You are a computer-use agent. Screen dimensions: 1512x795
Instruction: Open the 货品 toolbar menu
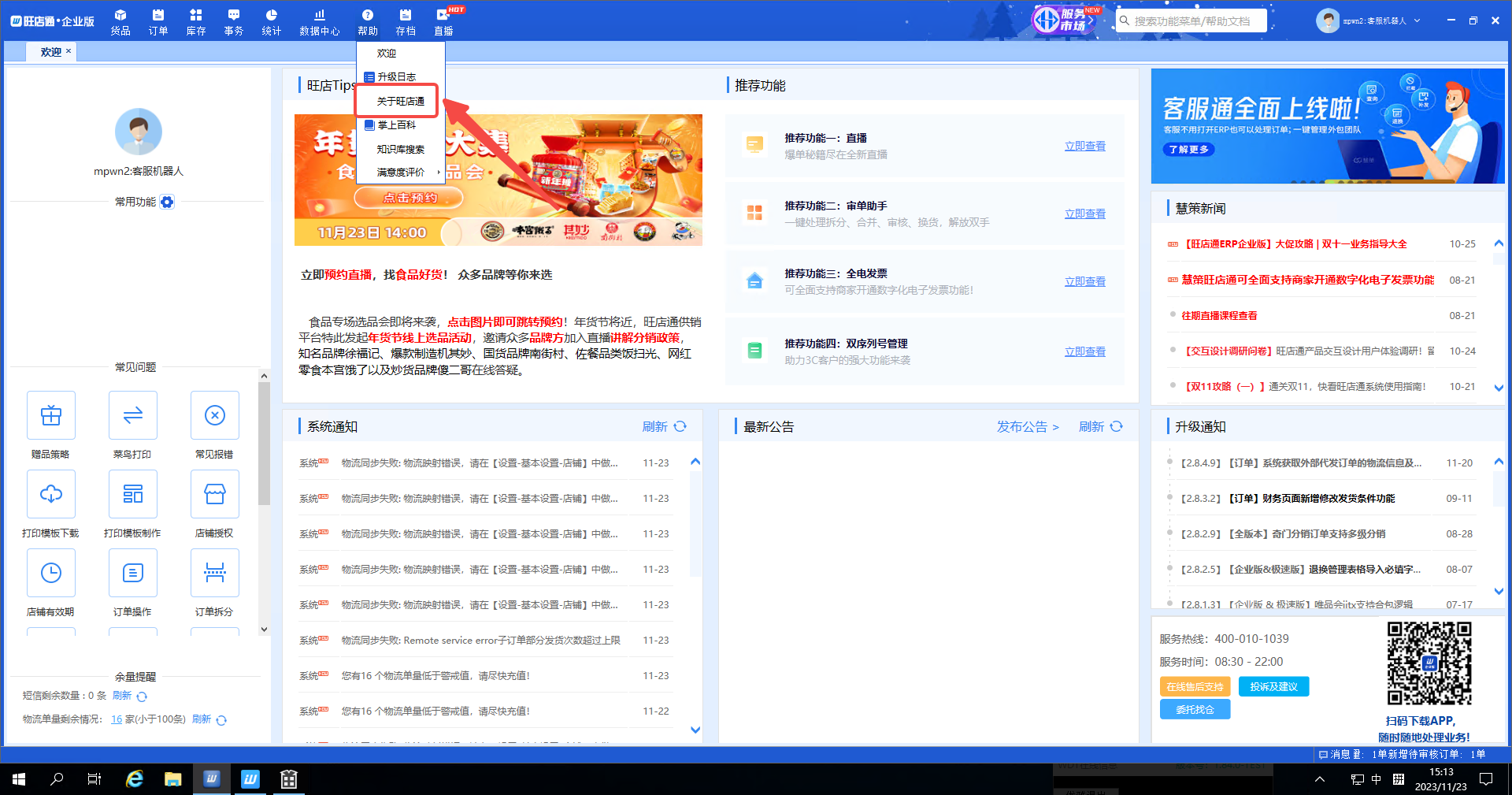(x=120, y=22)
